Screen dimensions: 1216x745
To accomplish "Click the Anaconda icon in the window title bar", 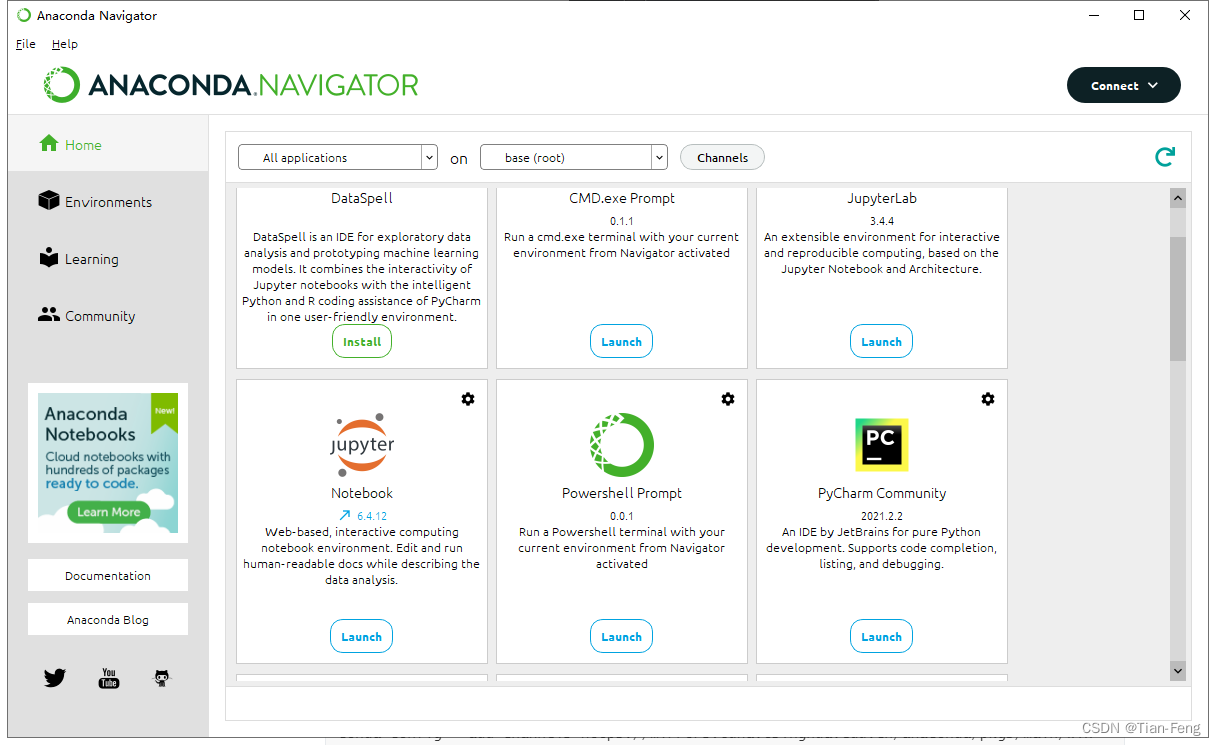I will 24,15.
